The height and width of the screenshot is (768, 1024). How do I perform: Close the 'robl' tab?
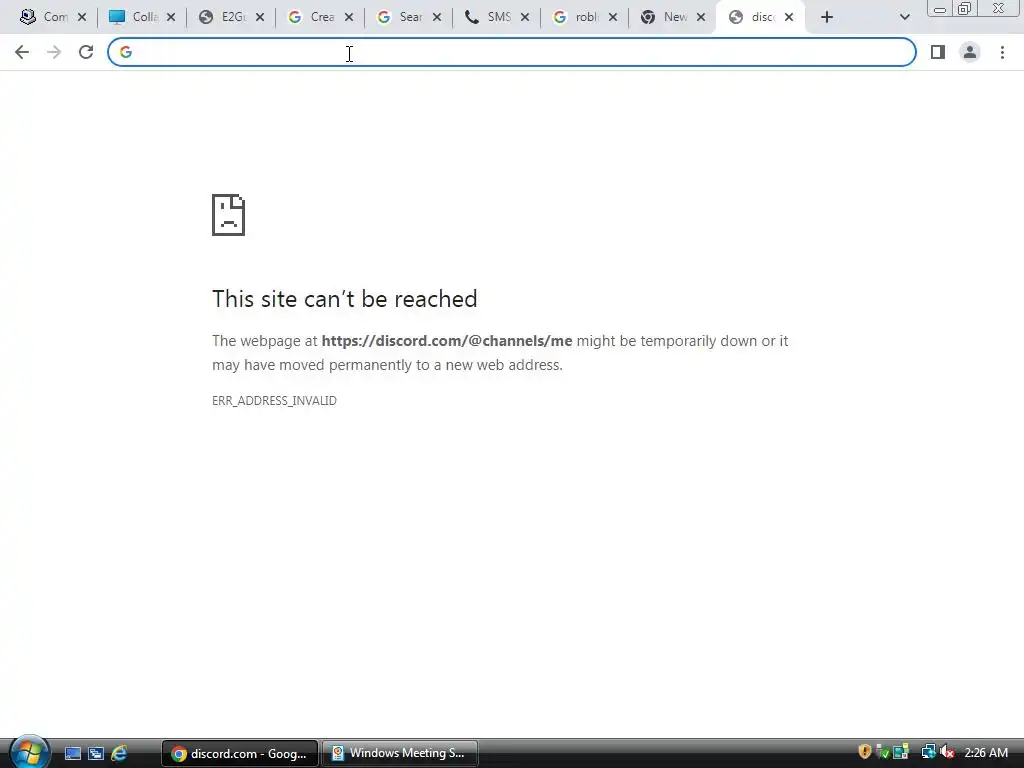point(613,17)
